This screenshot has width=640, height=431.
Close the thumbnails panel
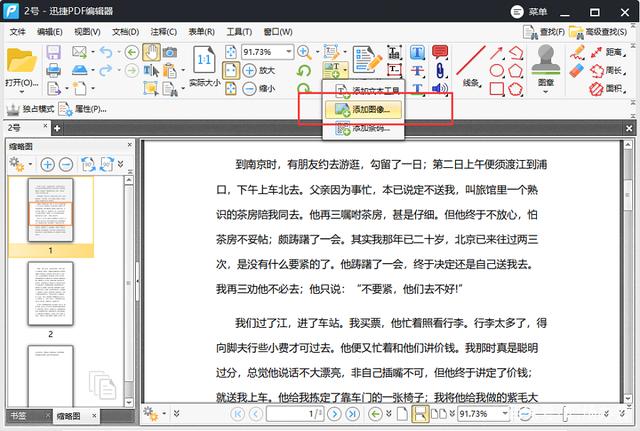[130, 144]
